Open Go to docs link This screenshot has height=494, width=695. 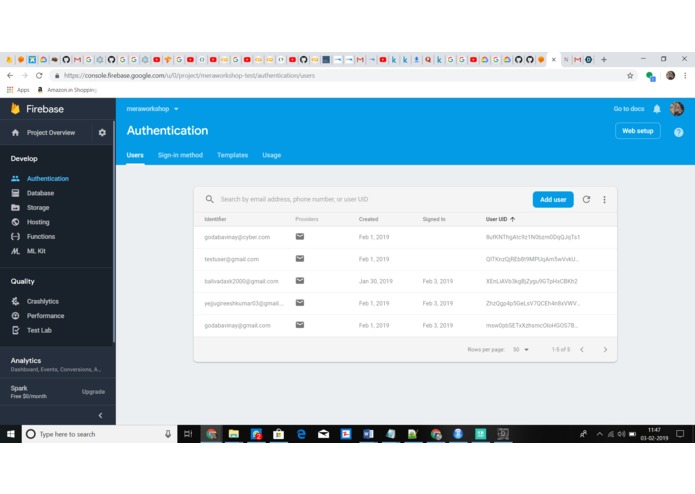[629, 109]
